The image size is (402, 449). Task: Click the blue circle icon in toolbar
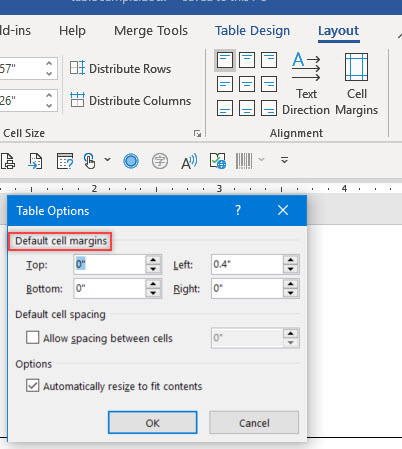pyautogui.click(x=131, y=161)
